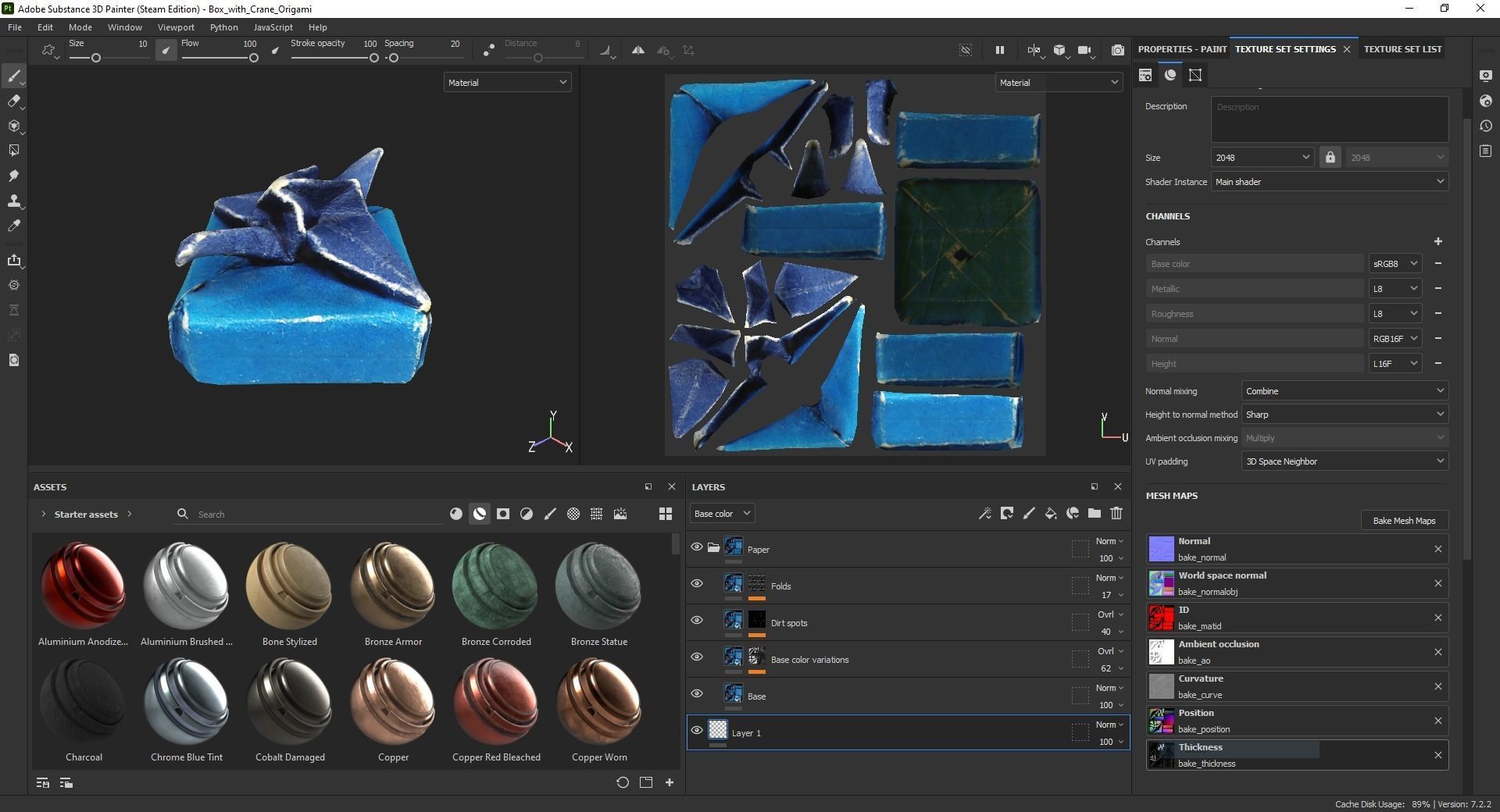Filter assets by materials sphere icon

tap(456, 514)
